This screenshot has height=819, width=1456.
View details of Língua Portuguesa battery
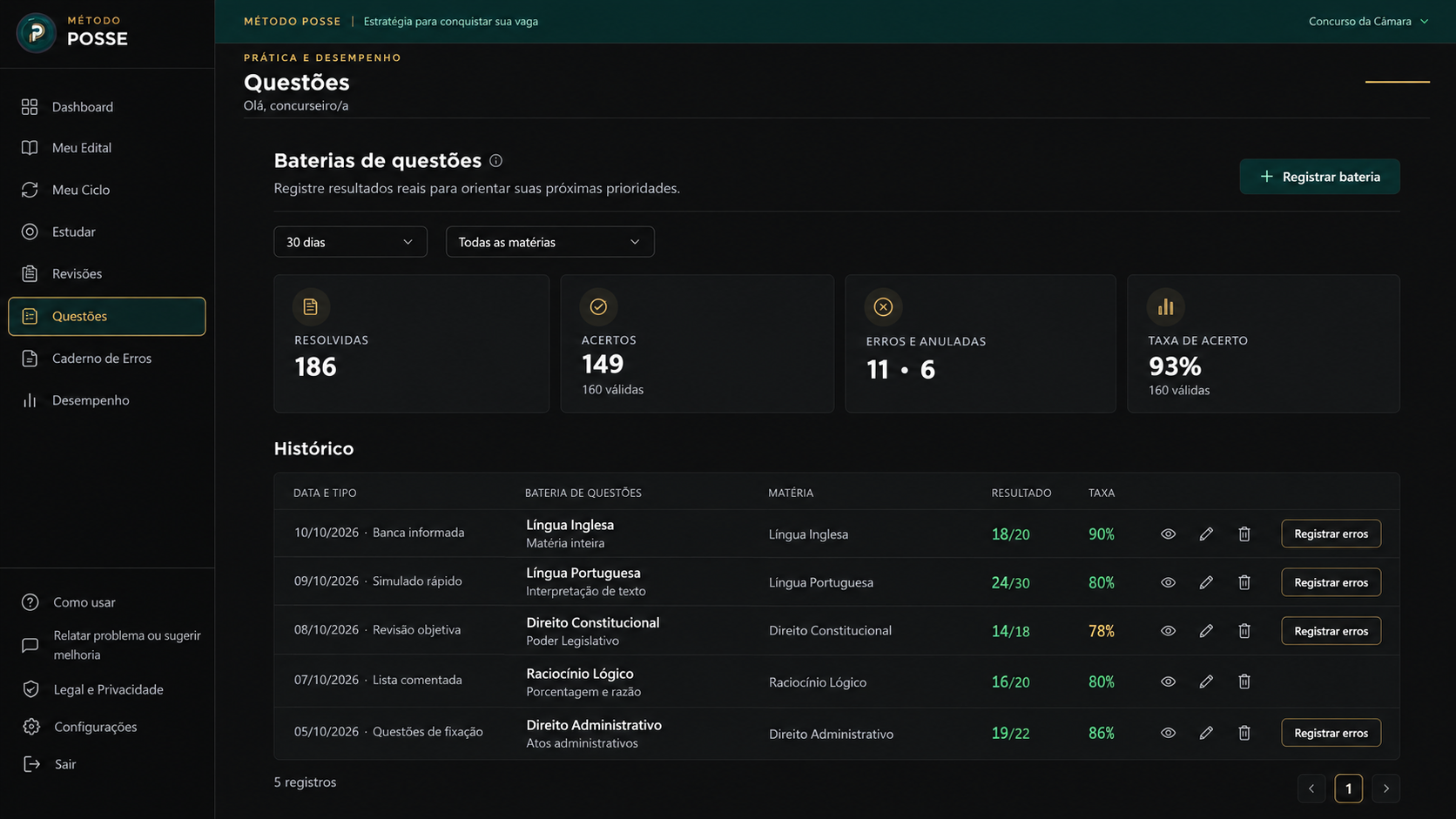1168,582
